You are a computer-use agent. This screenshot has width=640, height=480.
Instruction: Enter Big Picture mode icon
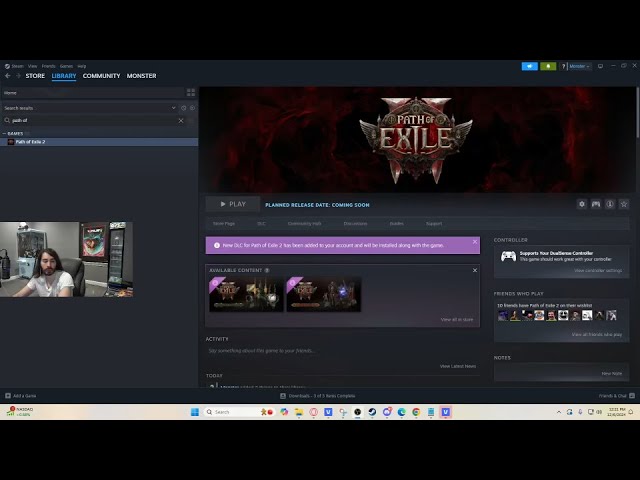tap(600, 66)
